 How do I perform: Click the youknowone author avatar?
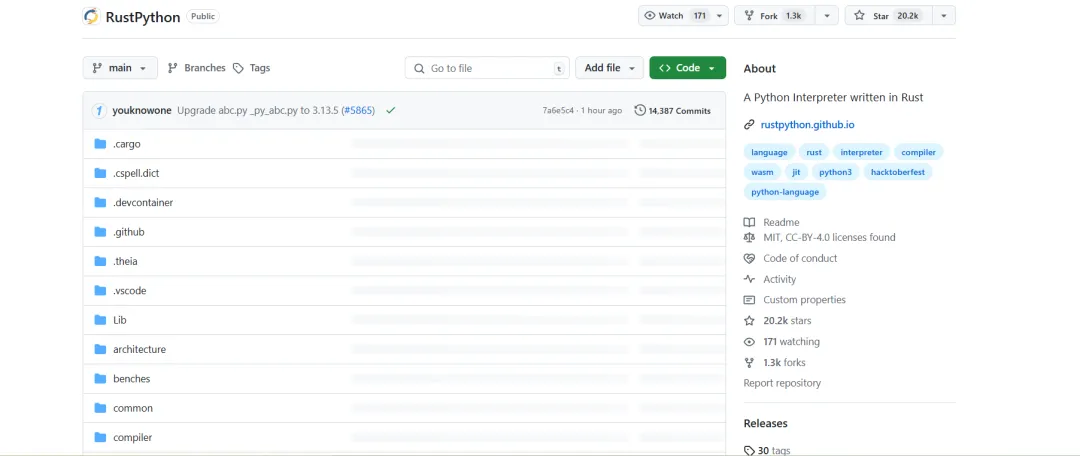pyautogui.click(x=99, y=110)
